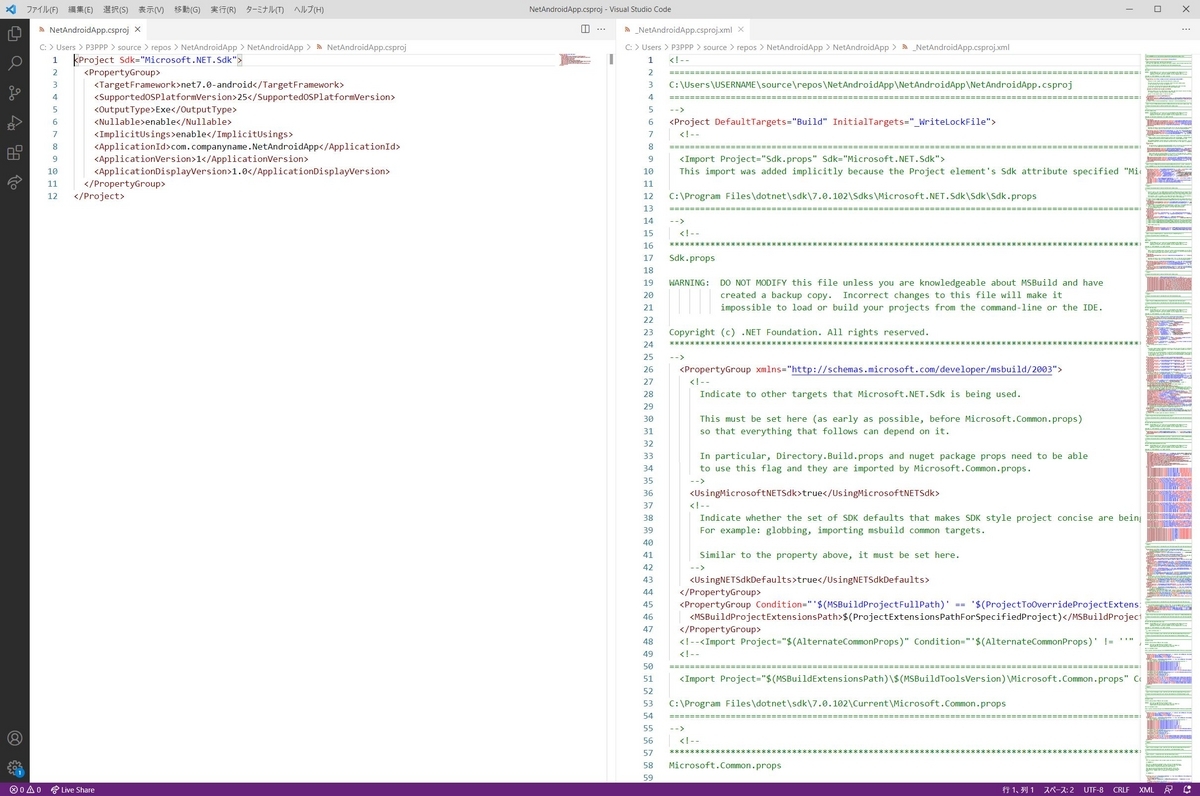Click the Project DefaultTargets line in right editor
Viewport: 1200px width, 796px height.
click(832, 121)
